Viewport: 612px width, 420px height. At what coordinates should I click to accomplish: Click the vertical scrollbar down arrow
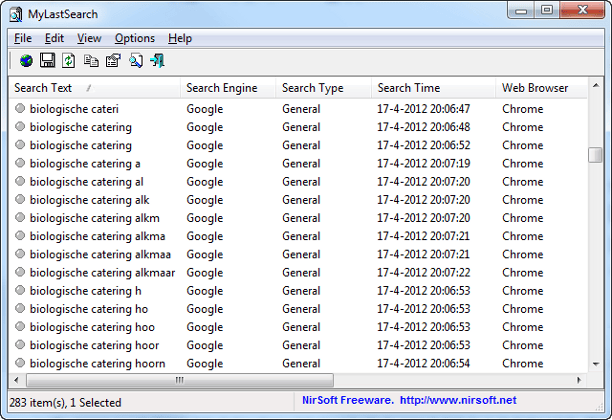(595, 365)
